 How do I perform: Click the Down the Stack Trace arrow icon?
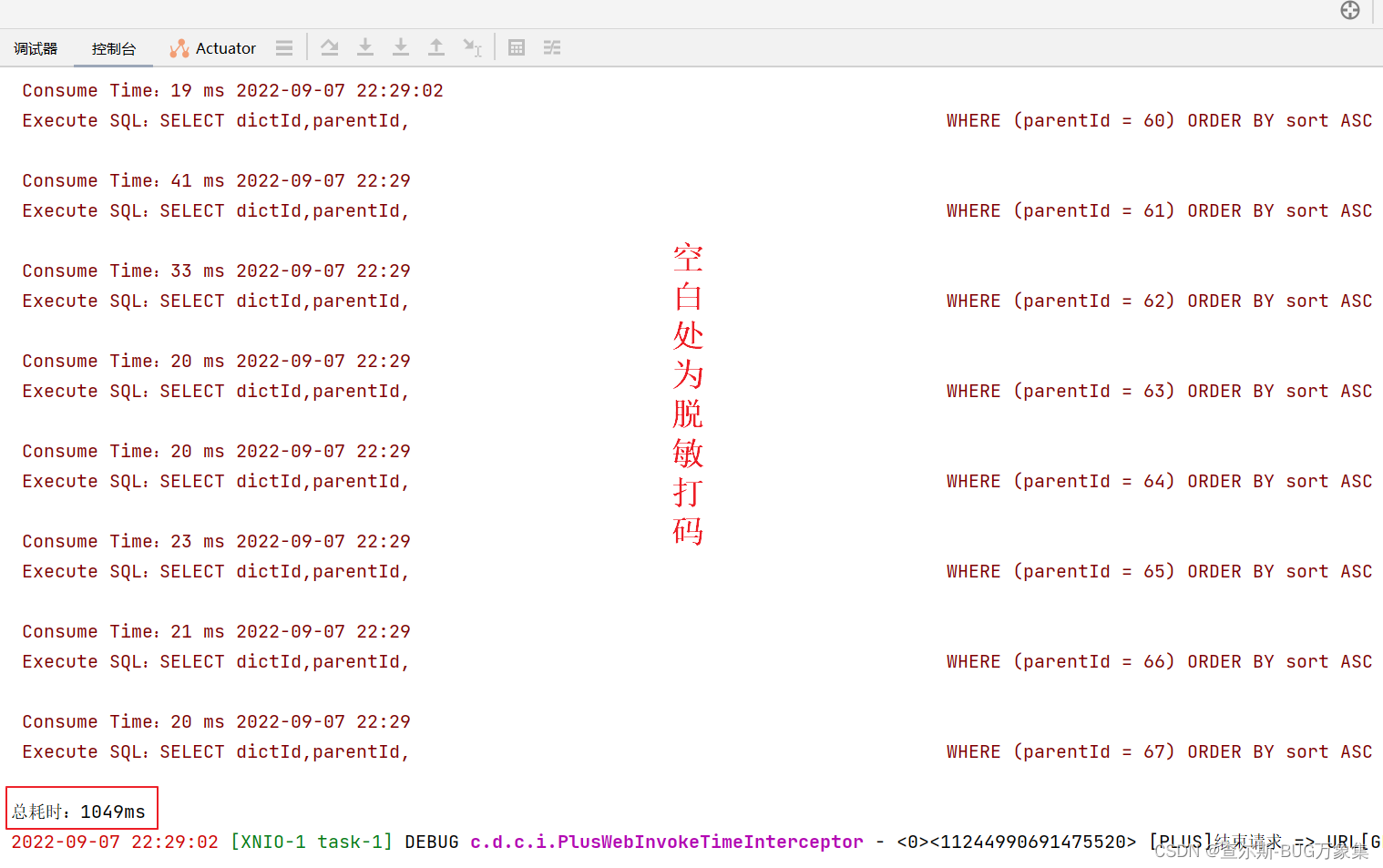tap(364, 47)
